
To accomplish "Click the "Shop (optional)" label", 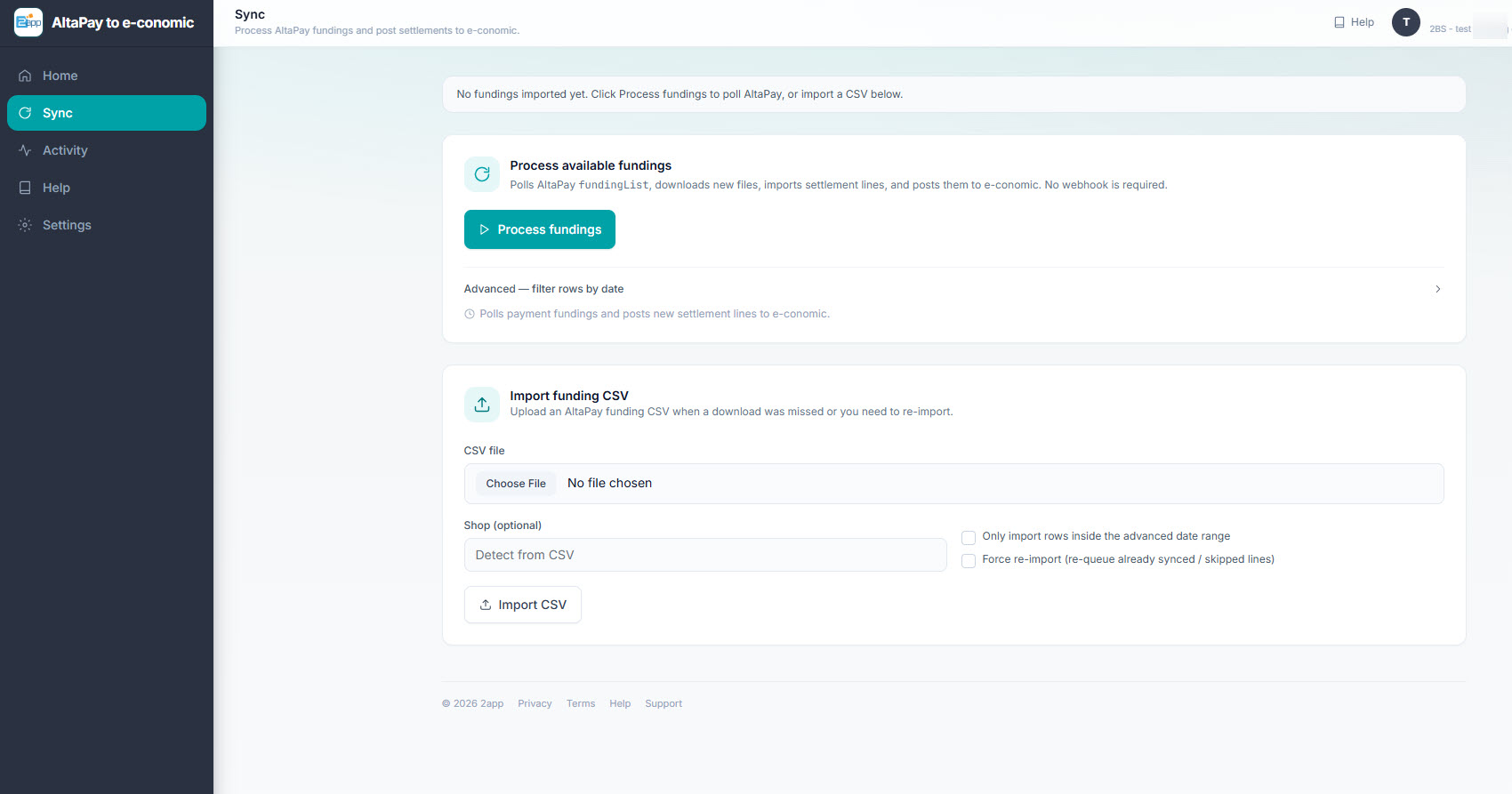I will click(x=503, y=525).
